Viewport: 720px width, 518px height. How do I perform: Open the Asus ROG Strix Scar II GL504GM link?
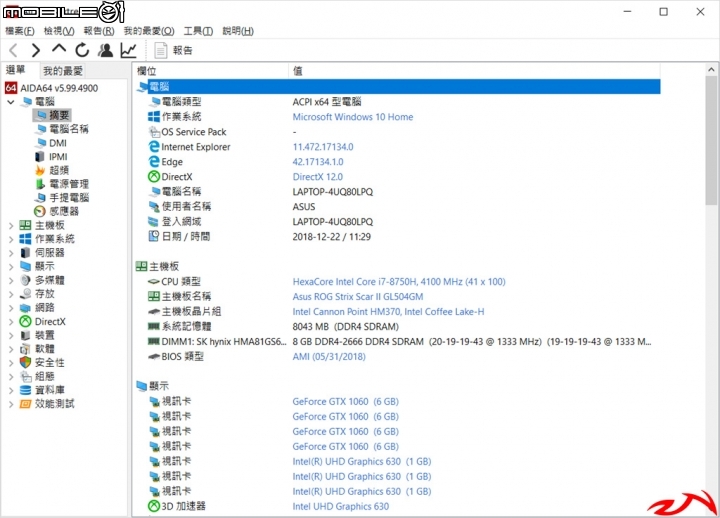click(x=358, y=297)
